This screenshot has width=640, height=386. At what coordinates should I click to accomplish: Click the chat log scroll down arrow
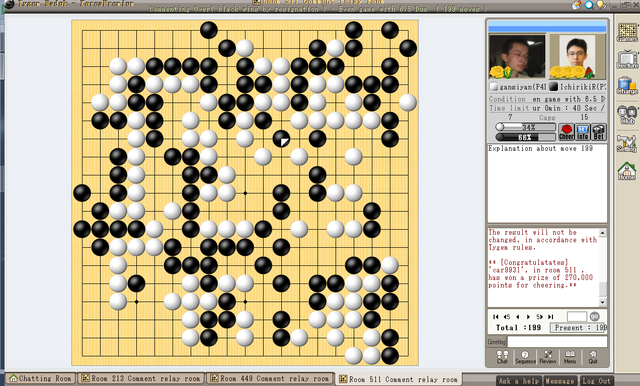(602, 302)
